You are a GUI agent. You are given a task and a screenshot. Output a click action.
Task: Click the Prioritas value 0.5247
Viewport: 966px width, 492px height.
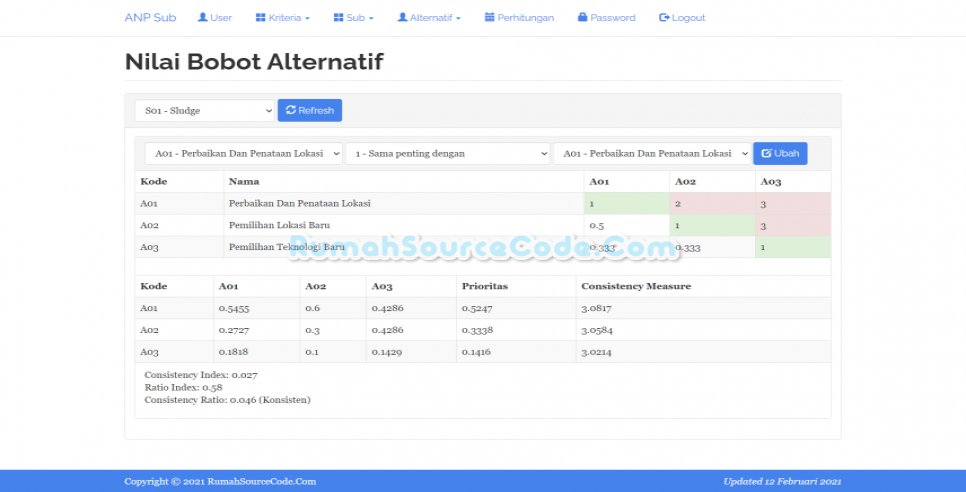pyautogui.click(x=516, y=308)
